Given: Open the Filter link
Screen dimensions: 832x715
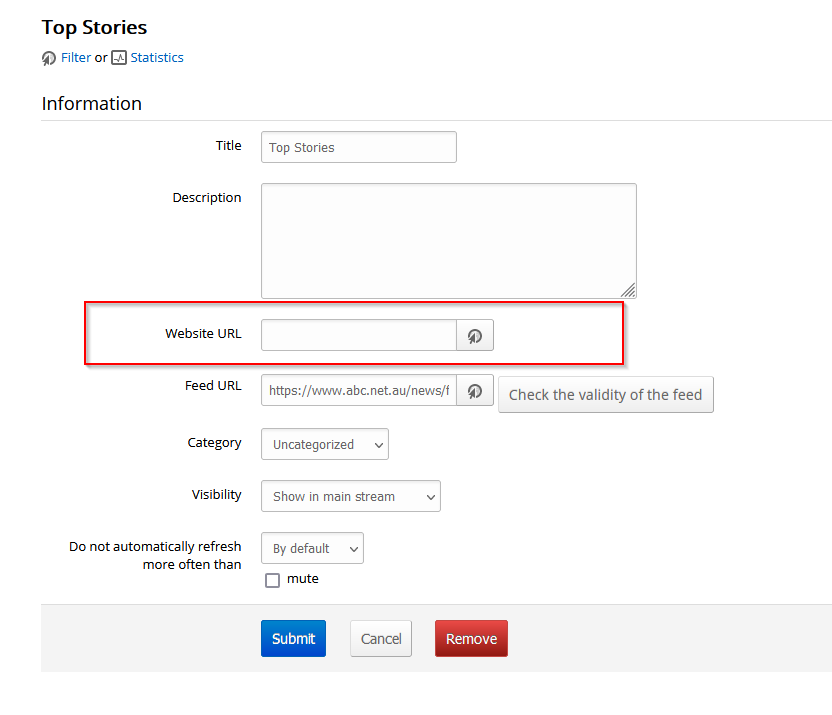Looking at the screenshot, I should [x=76, y=58].
